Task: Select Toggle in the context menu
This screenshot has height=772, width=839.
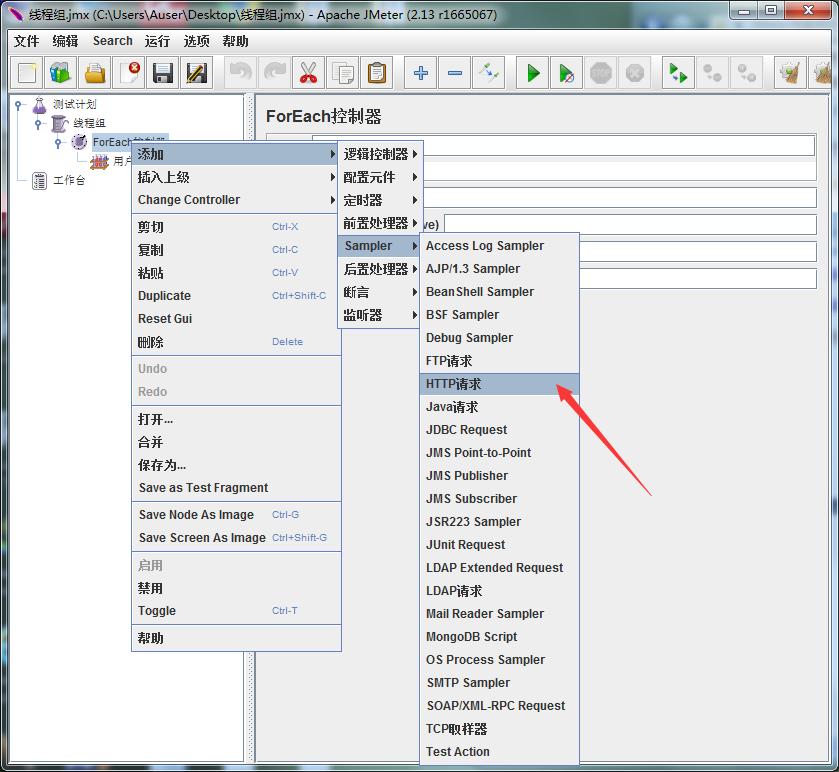Action: pos(236,611)
